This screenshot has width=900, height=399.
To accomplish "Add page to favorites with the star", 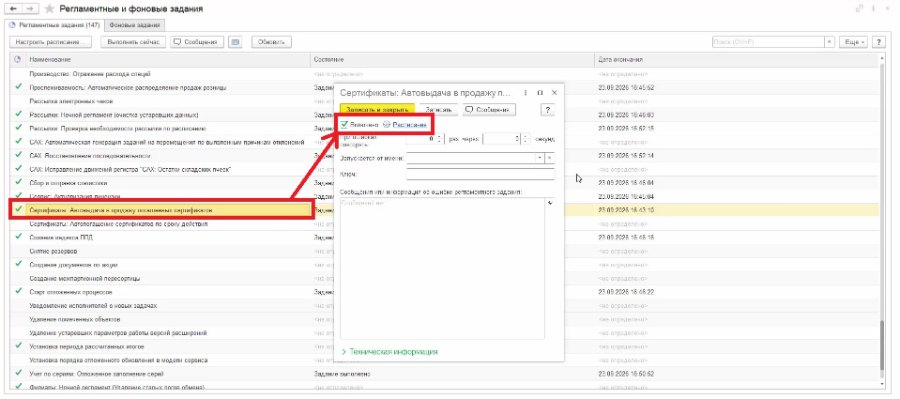I will pyautogui.click(x=49, y=9).
